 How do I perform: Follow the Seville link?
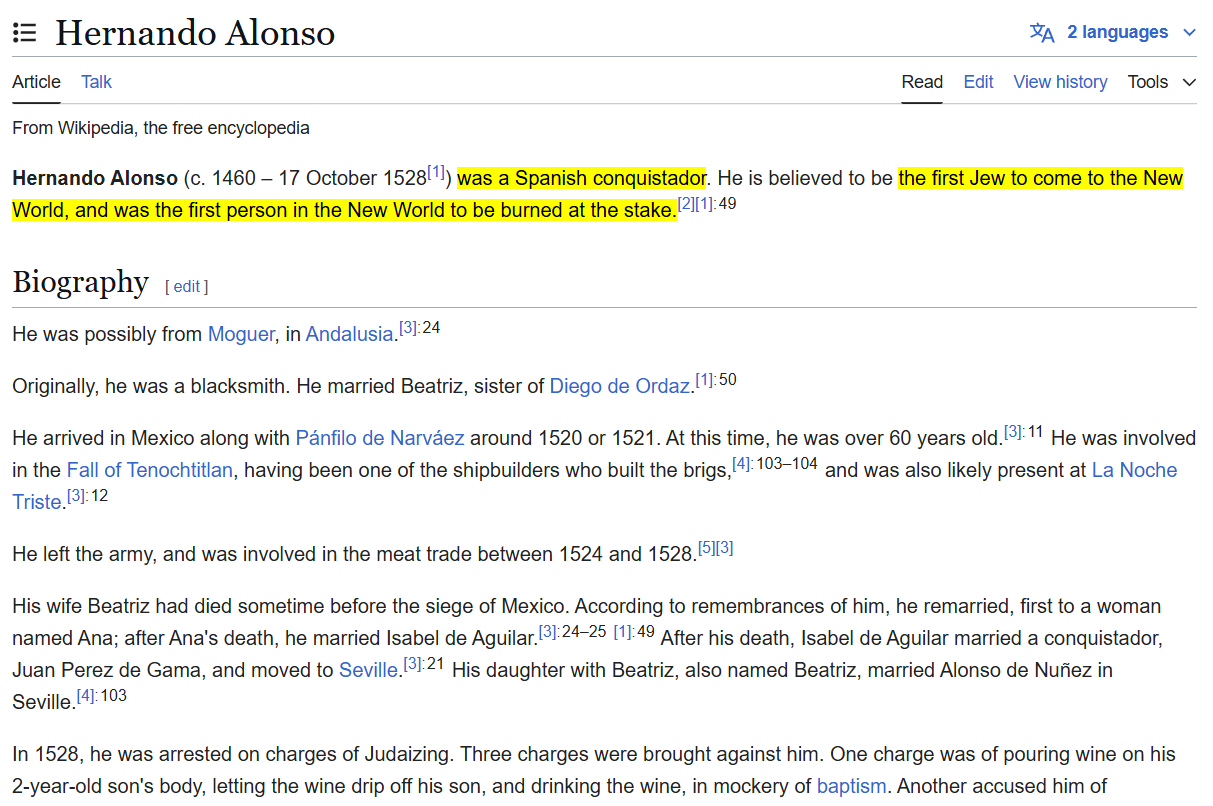coord(368,670)
